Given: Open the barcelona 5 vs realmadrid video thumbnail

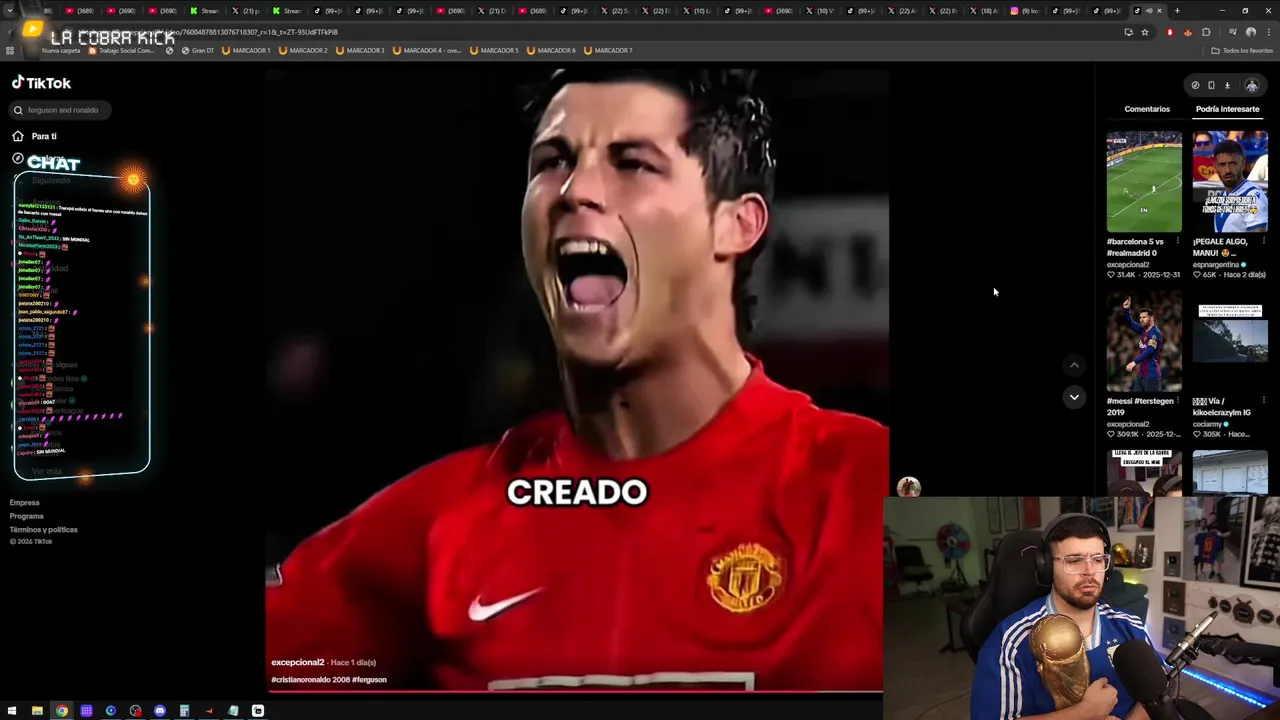Looking at the screenshot, I should click(1144, 182).
